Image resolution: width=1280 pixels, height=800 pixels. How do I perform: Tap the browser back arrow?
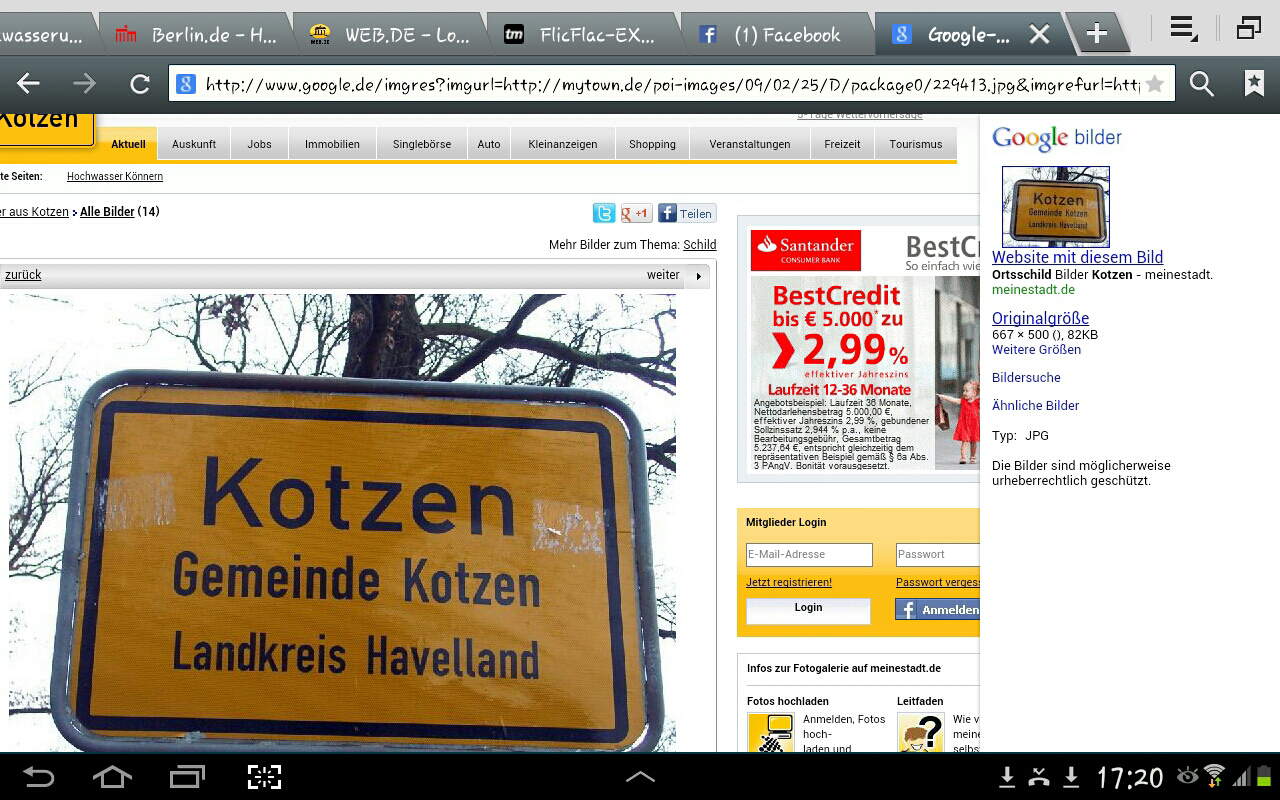(28, 84)
